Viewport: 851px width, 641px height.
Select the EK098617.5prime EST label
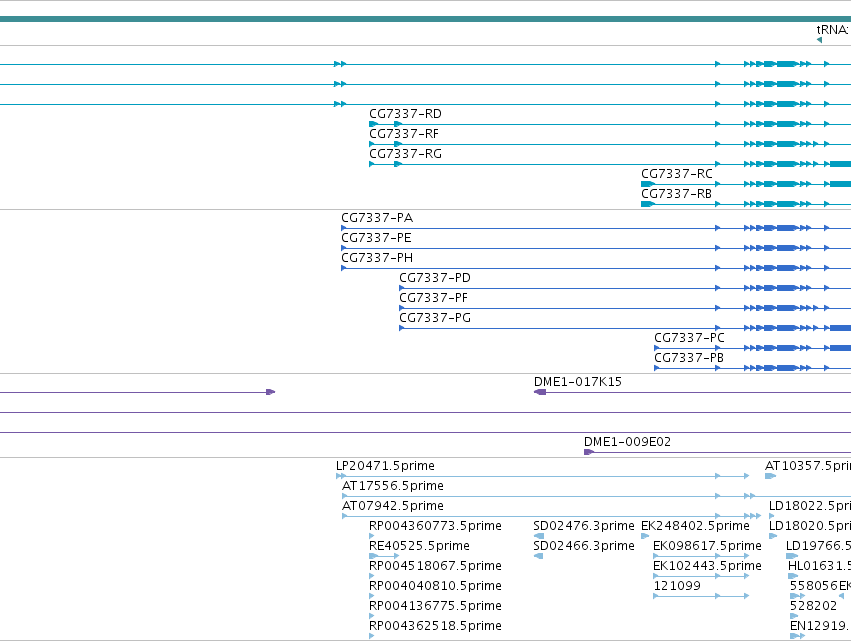tap(707, 547)
